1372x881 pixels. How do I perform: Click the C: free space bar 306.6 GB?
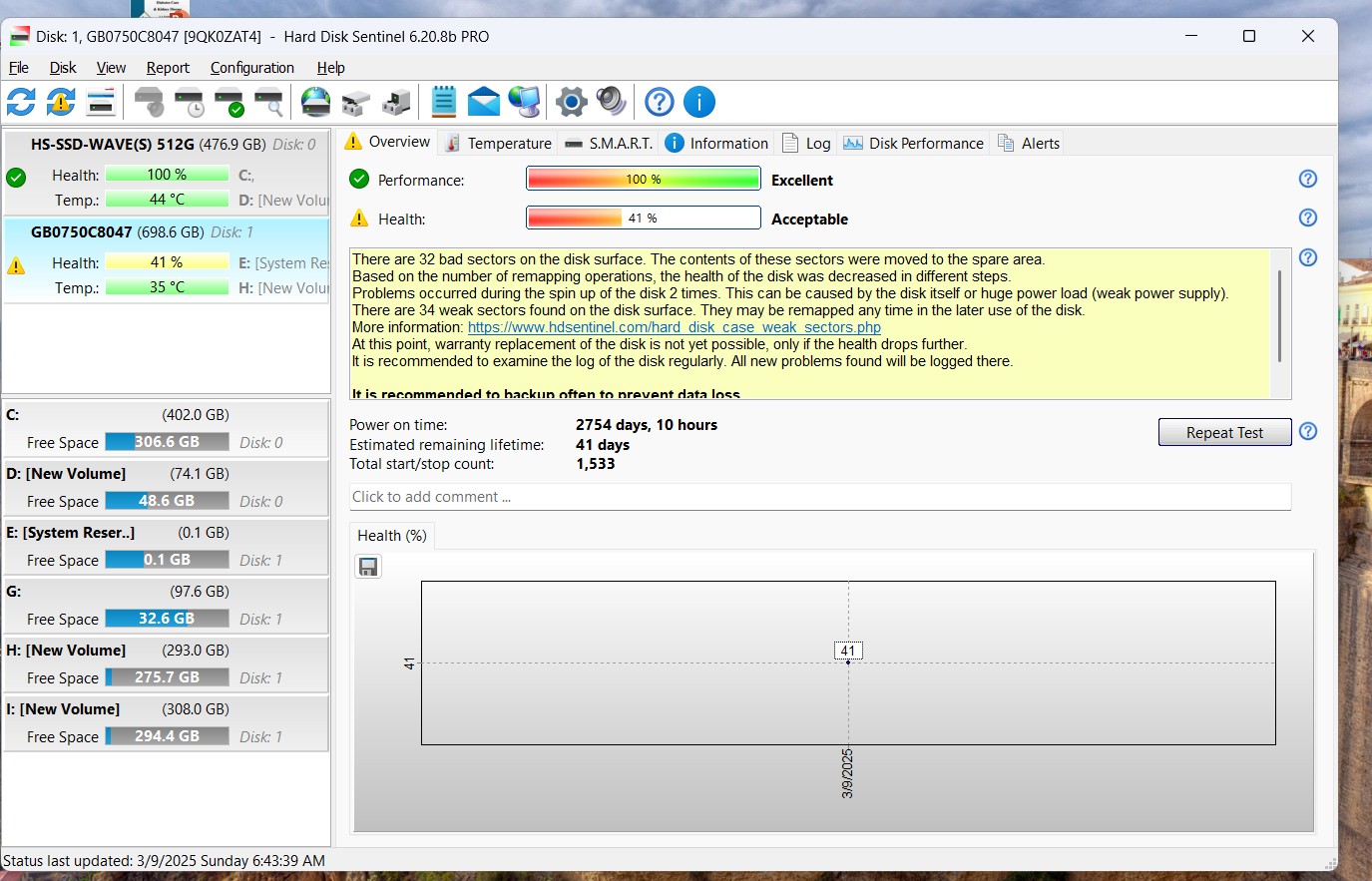167,442
